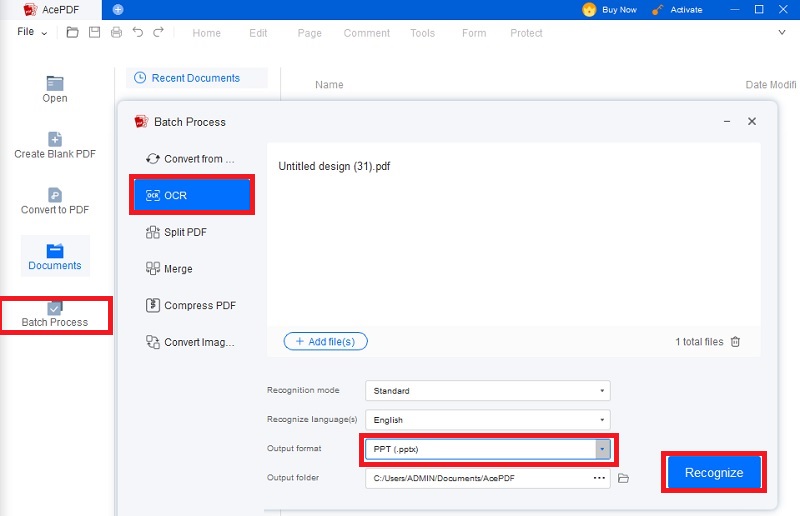Select Batch Process in the sidebar

click(55, 314)
